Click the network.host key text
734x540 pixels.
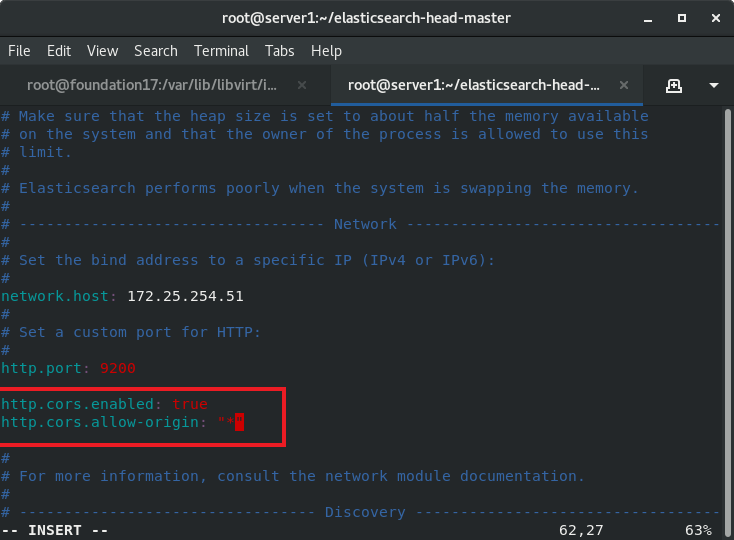55,296
